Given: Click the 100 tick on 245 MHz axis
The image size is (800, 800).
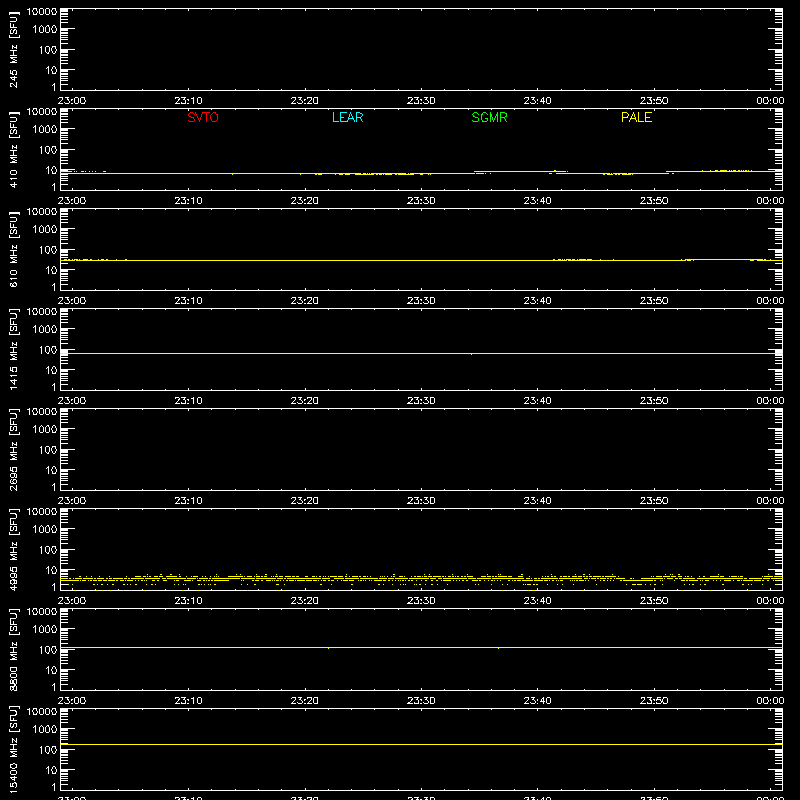Looking at the screenshot, I should (x=48, y=50).
